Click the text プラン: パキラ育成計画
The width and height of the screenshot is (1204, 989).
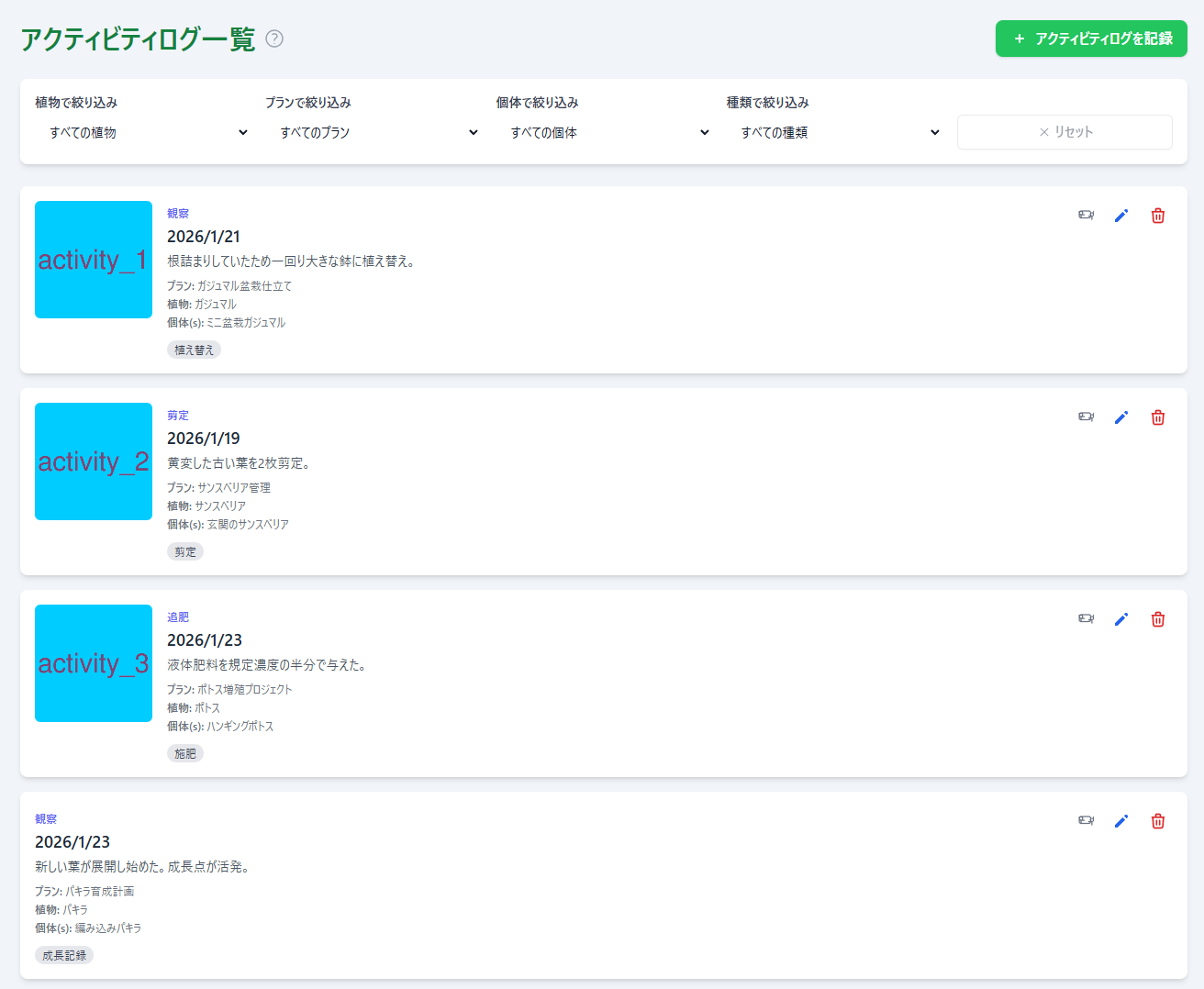pyautogui.click(x=84, y=892)
